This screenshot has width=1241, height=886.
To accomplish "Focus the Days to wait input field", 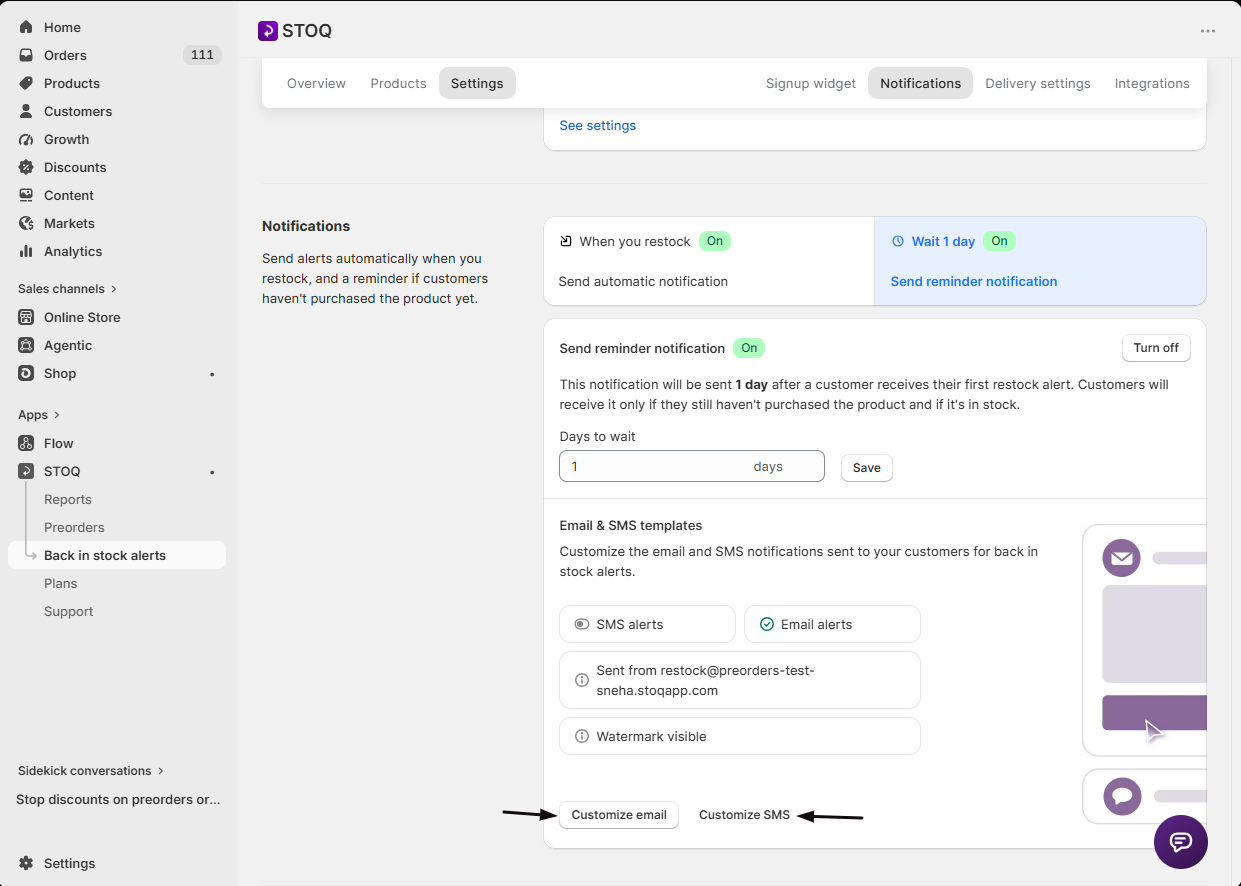I will tap(692, 466).
